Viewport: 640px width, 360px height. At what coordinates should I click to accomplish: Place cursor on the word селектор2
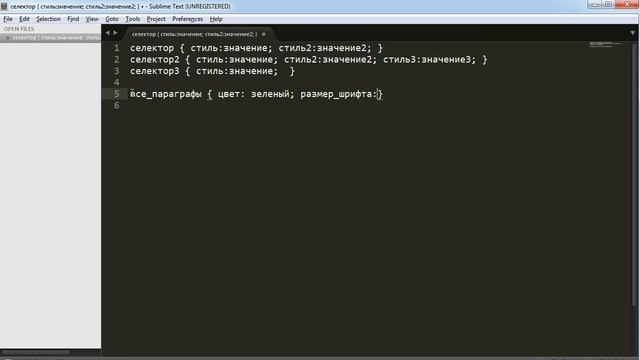tap(155, 60)
